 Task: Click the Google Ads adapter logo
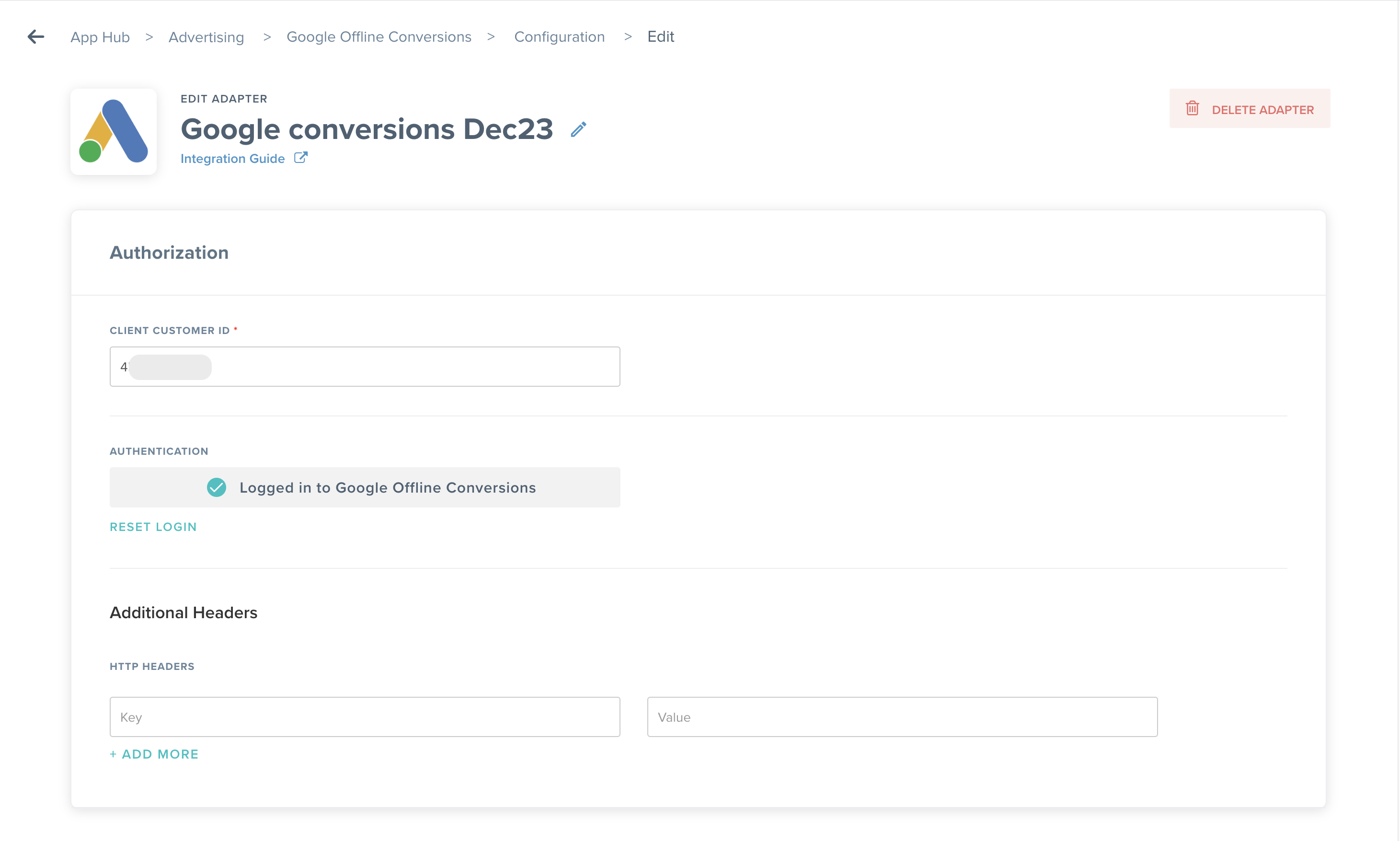[x=114, y=131]
